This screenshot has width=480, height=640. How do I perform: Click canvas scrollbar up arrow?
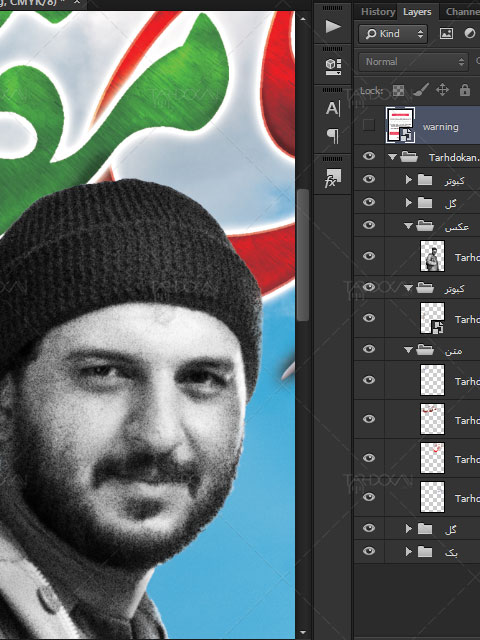point(302,18)
